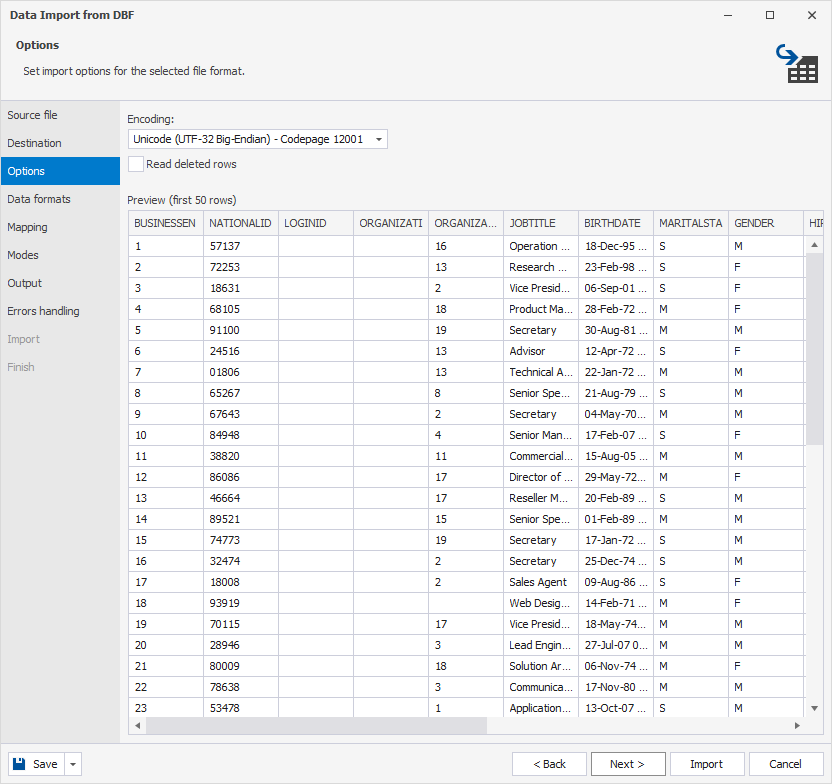Click the BUSINESSEN column header
This screenshot has width=832, height=784.
click(166, 223)
